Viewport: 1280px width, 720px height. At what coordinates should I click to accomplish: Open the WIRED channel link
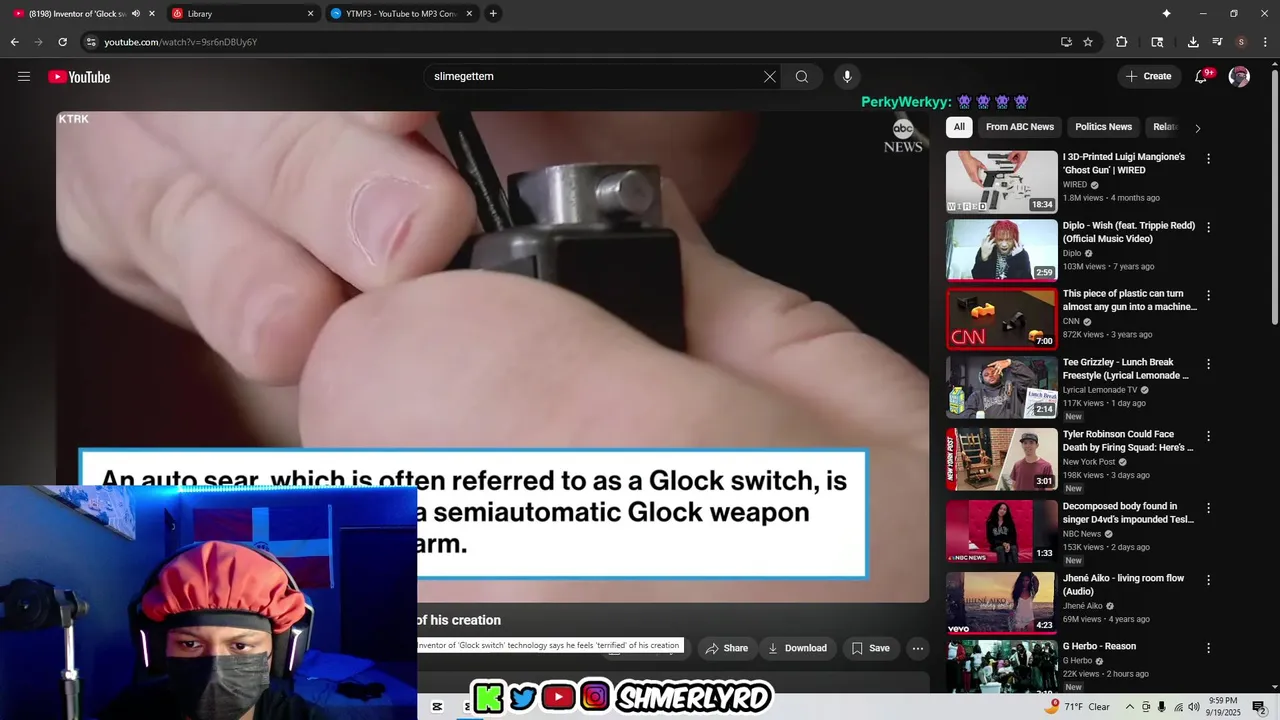(x=1075, y=185)
